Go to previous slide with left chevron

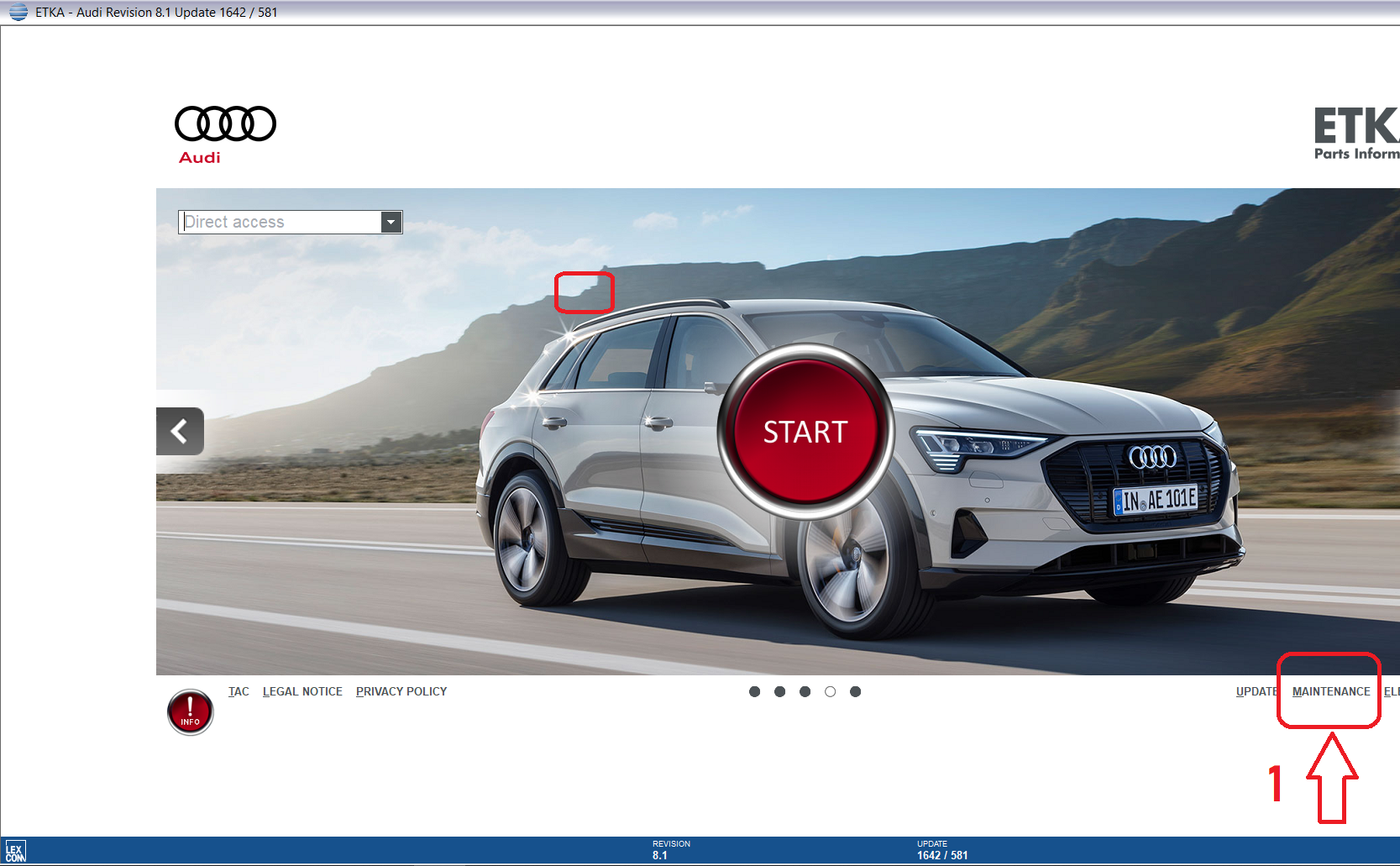180,431
